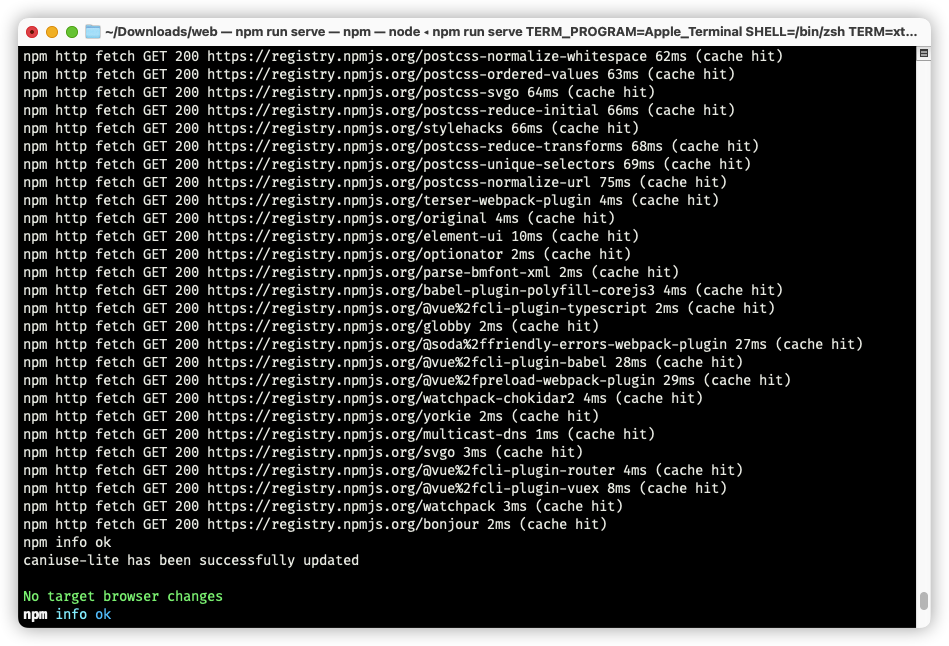Click the registry.npmjs.org/svgo 3ms line
Screen dimensions: 949x646
click(303, 453)
